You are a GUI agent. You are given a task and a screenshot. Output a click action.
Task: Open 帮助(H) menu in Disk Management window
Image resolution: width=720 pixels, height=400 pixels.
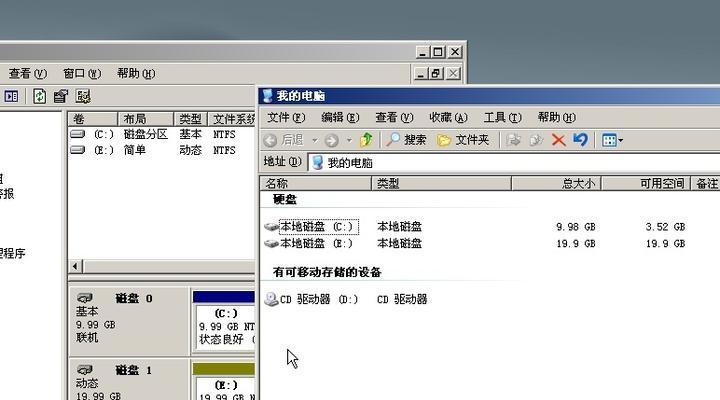(136, 73)
